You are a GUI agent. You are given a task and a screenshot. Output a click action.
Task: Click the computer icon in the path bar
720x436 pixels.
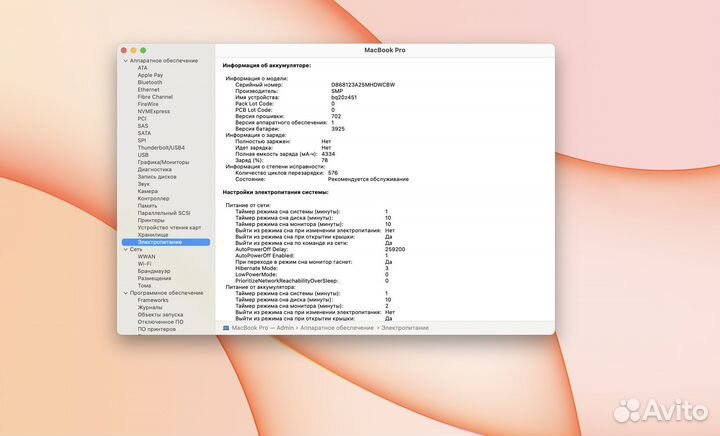point(226,328)
